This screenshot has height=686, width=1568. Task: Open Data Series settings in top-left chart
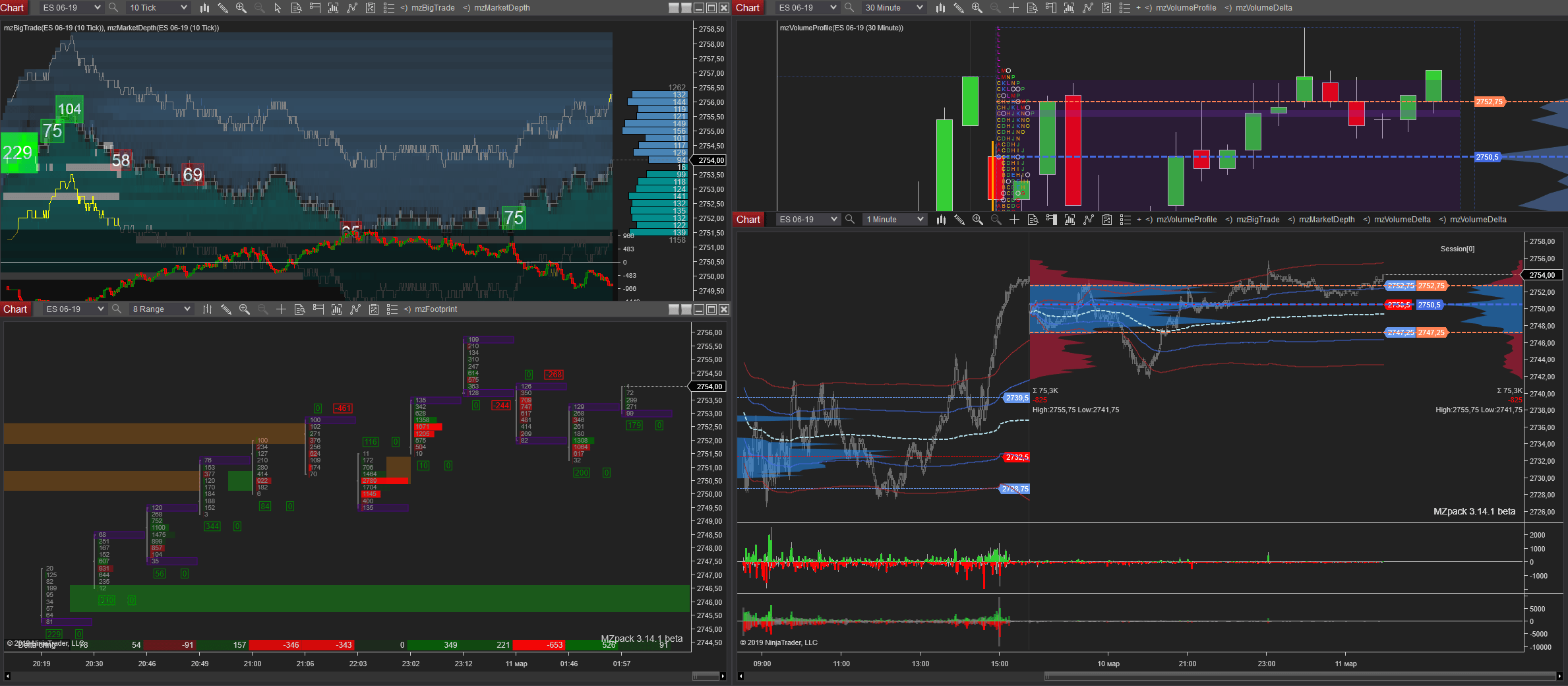333,8
